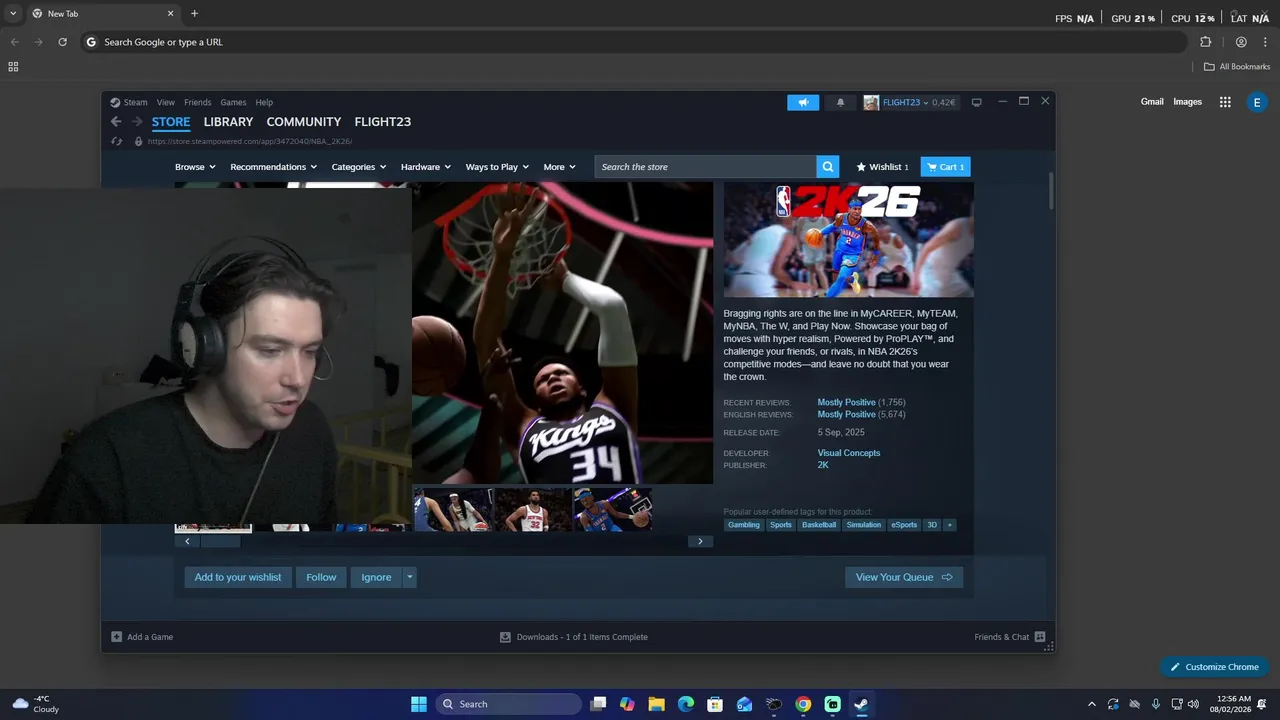Open Chrome bookmarks apps grid icon
The image size is (1280, 720).
click(13, 67)
